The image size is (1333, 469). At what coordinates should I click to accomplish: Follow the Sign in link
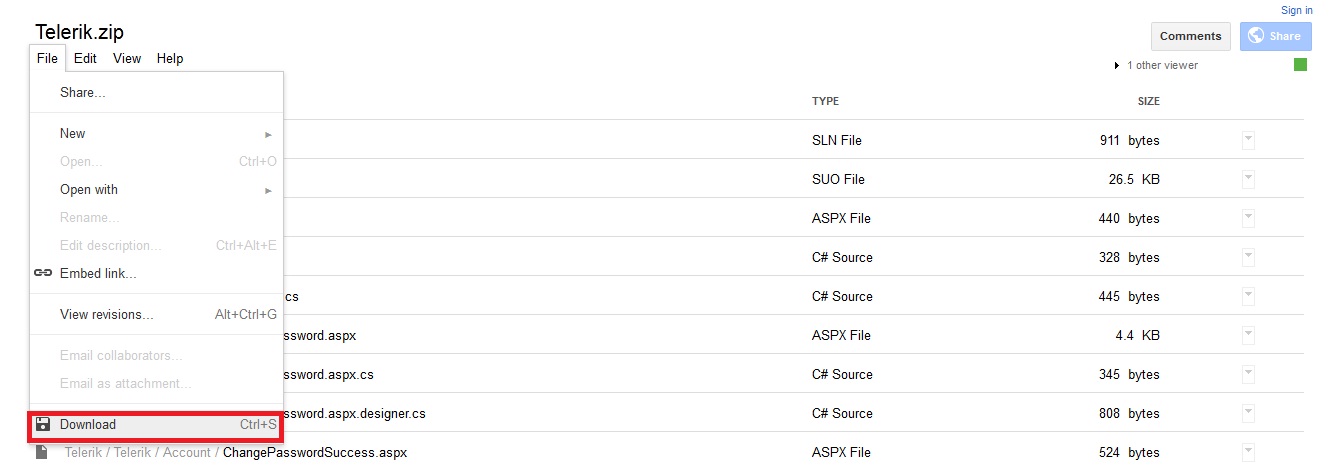[1296, 10]
